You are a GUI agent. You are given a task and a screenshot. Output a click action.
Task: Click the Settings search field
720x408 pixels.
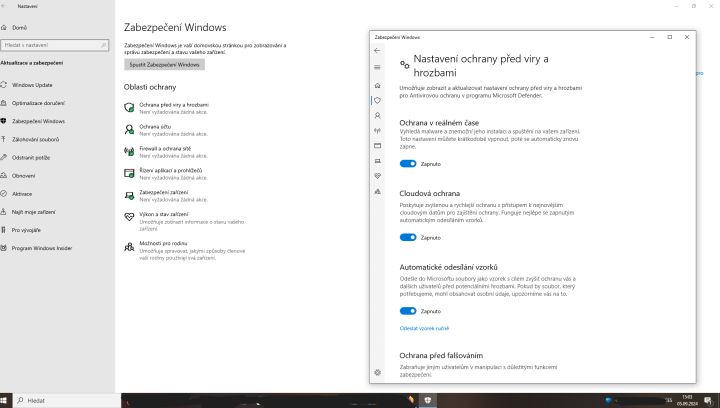point(55,45)
